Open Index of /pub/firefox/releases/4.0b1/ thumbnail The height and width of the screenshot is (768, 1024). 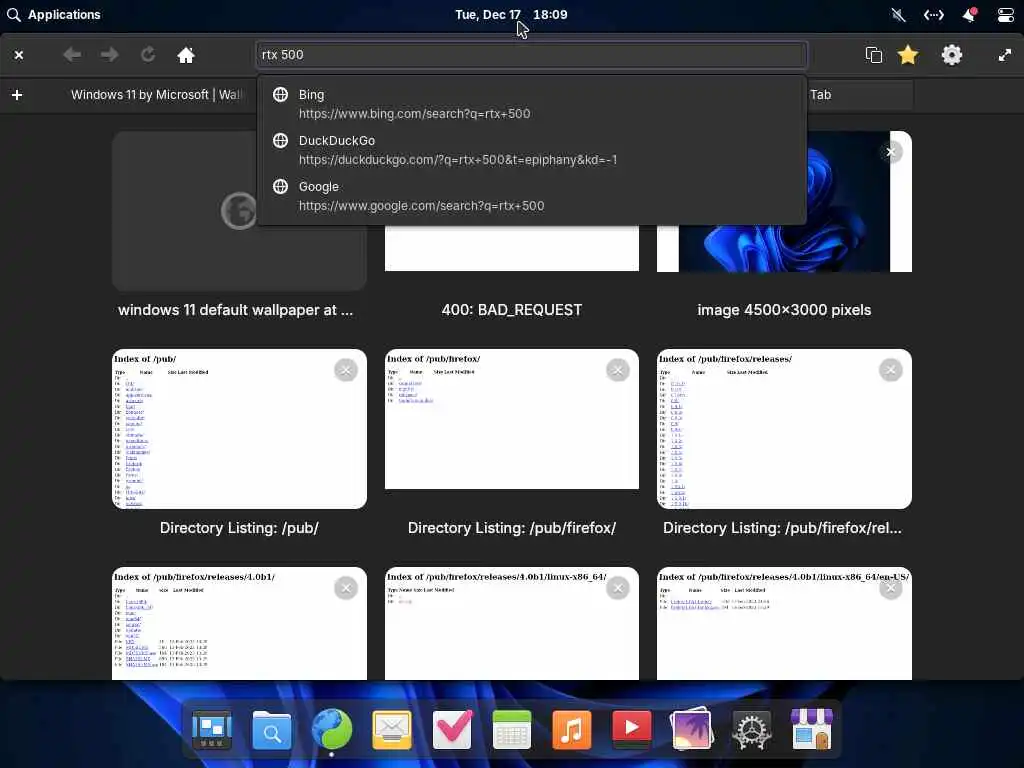239,624
